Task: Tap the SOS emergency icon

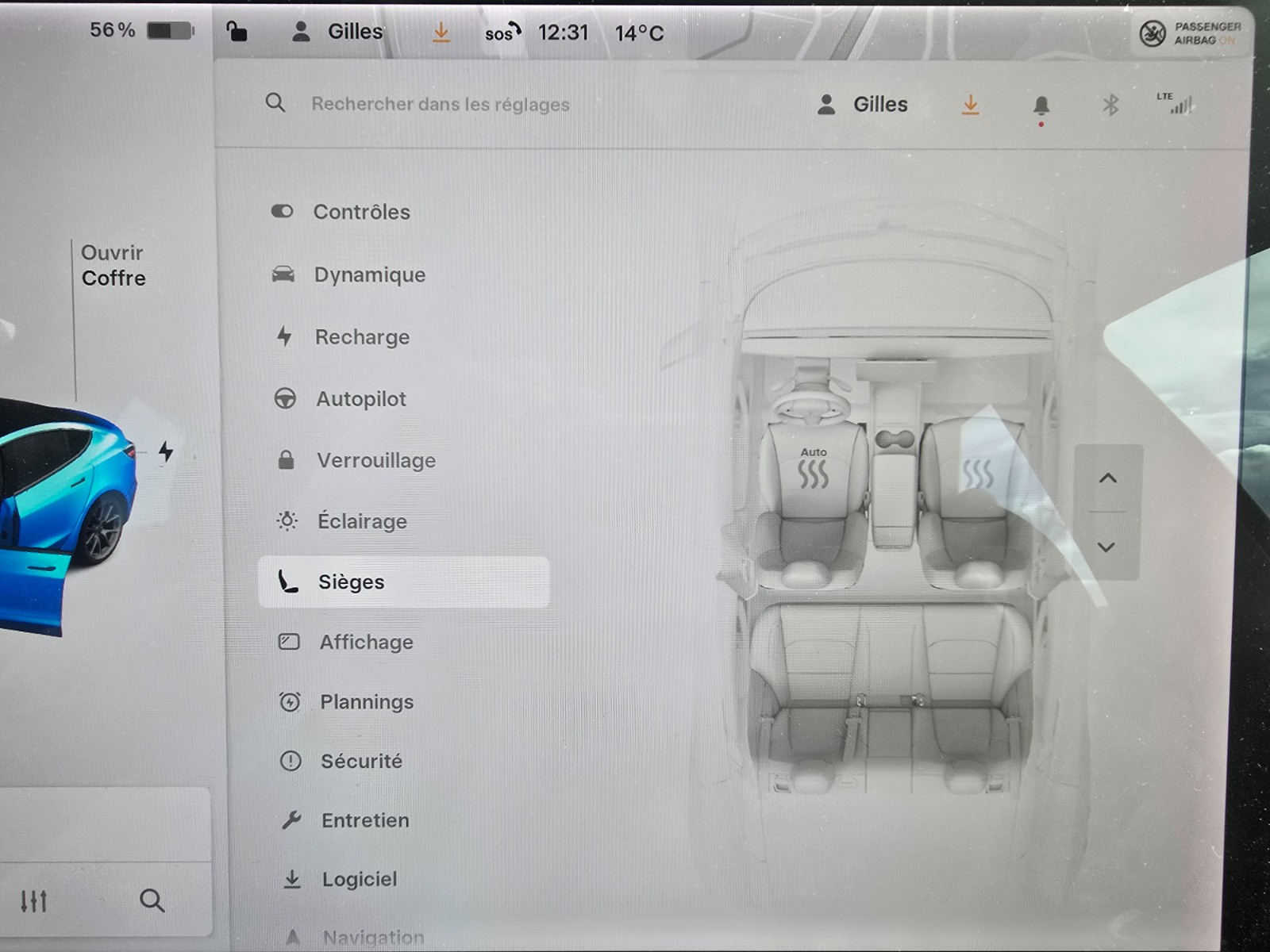Action: (502, 33)
